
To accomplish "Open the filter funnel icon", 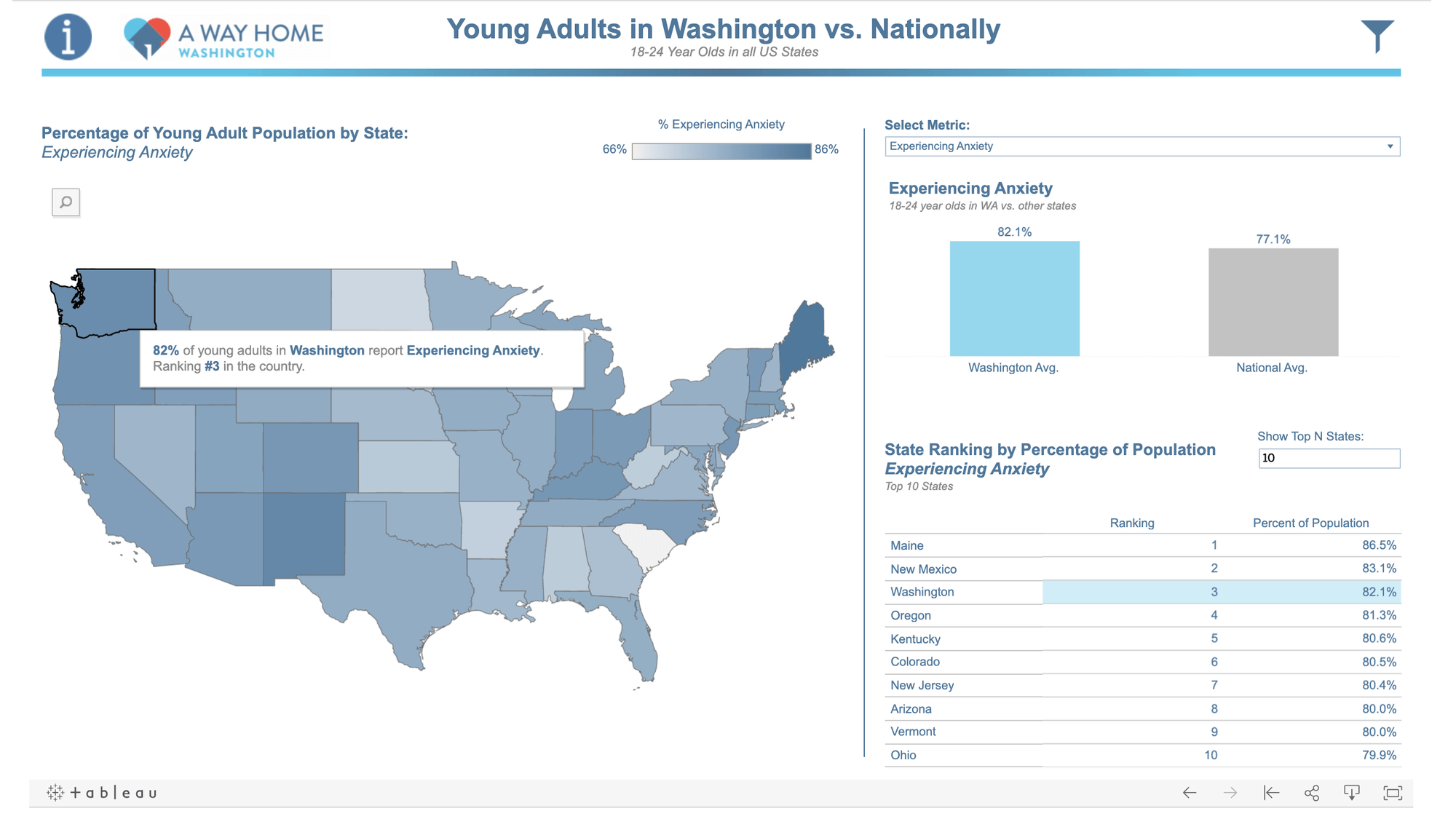I will (x=1377, y=36).
